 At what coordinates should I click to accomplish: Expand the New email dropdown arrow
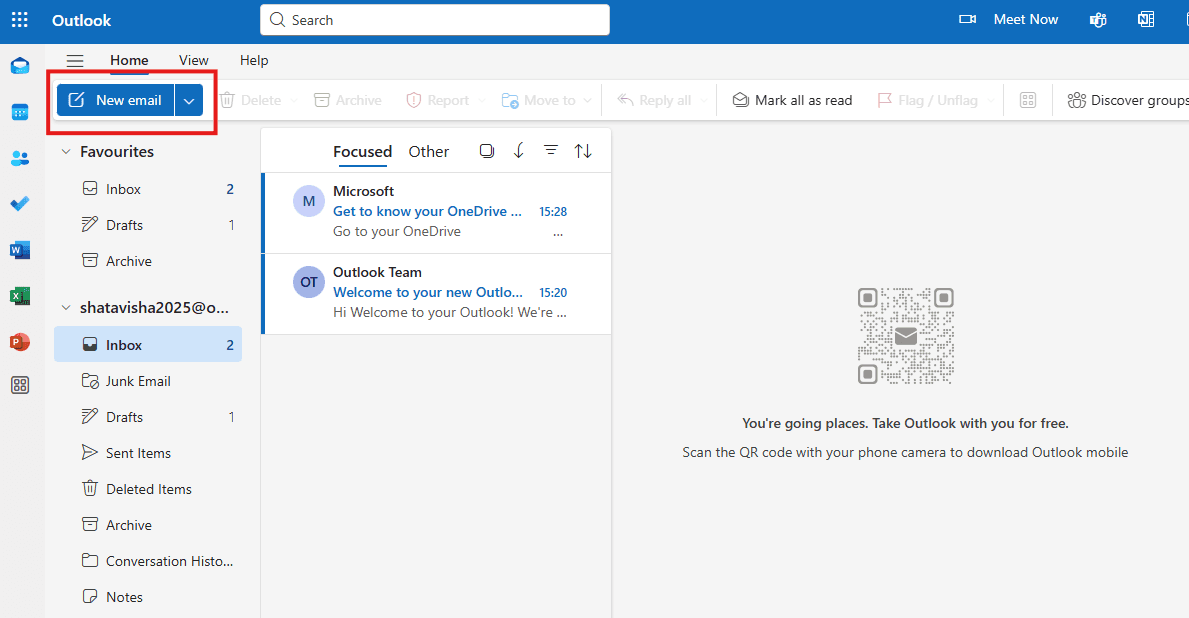(x=189, y=100)
